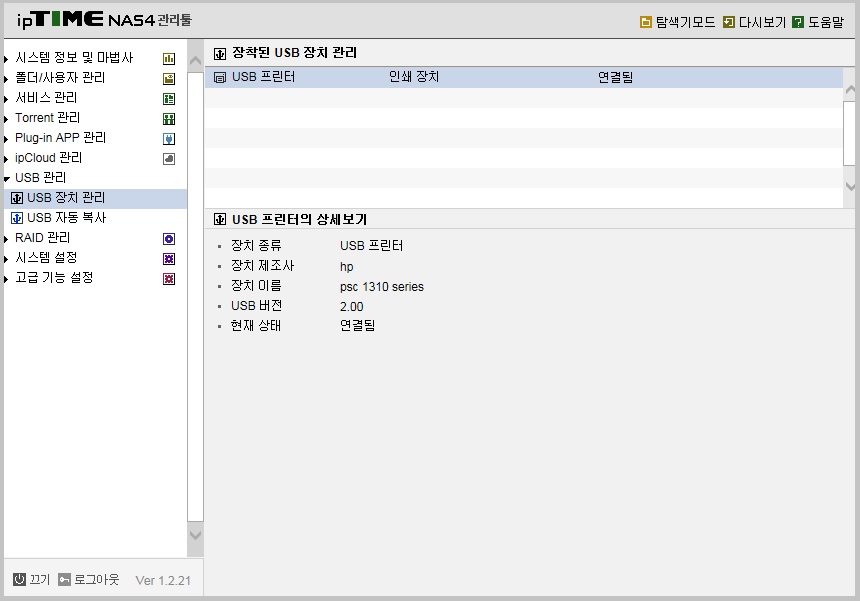Open 시스템 설정 menu item
This screenshot has height=601, width=860.
[46, 258]
